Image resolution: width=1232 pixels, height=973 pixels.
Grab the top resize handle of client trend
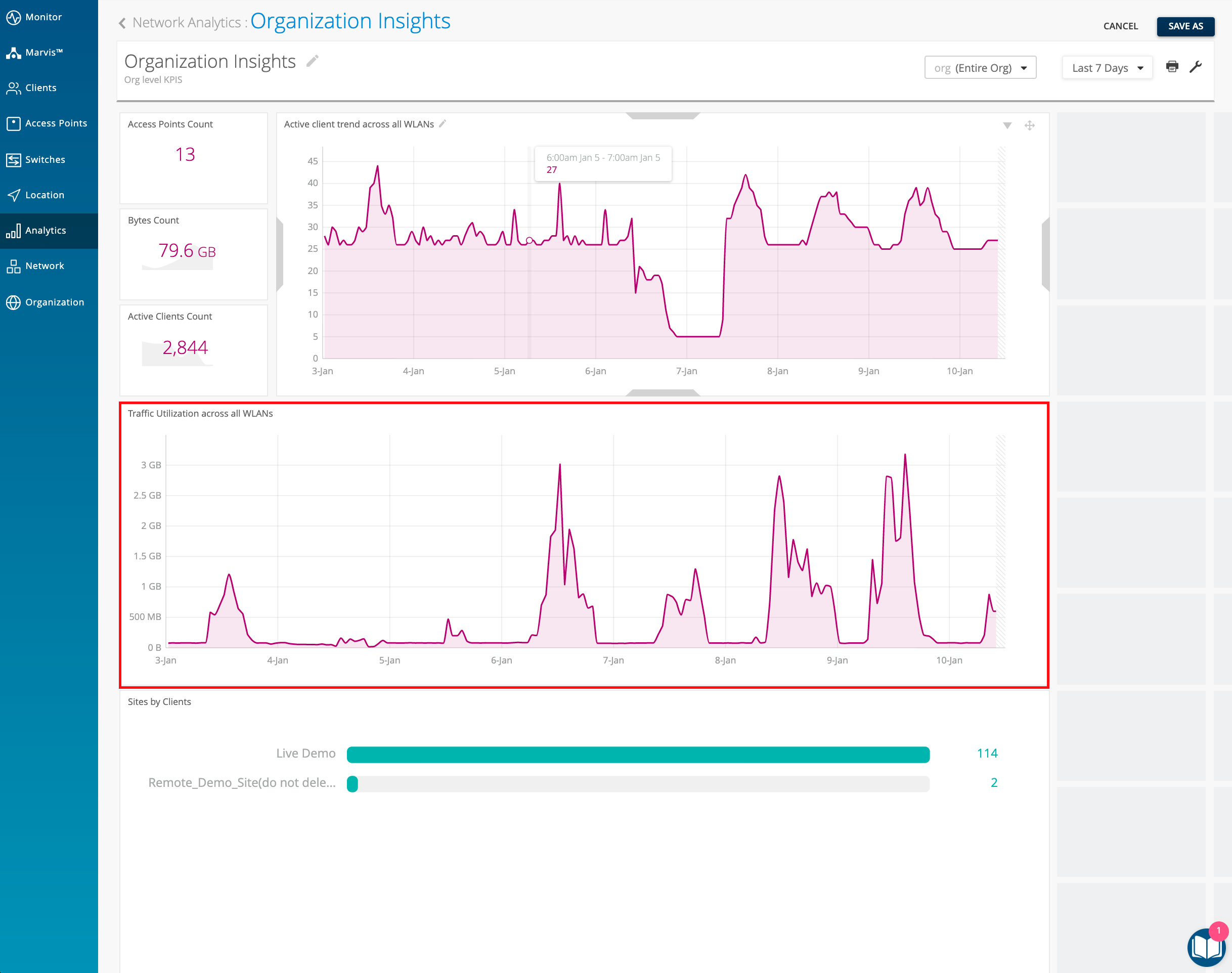point(663,116)
